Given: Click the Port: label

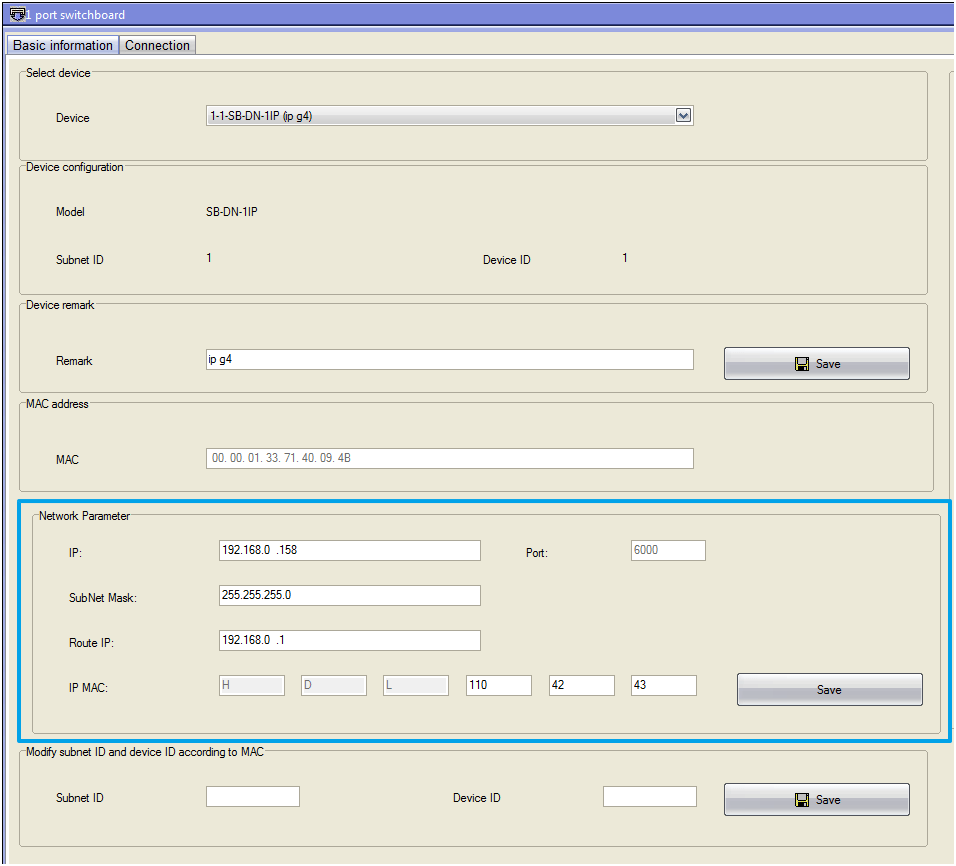Looking at the screenshot, I should pos(537,553).
